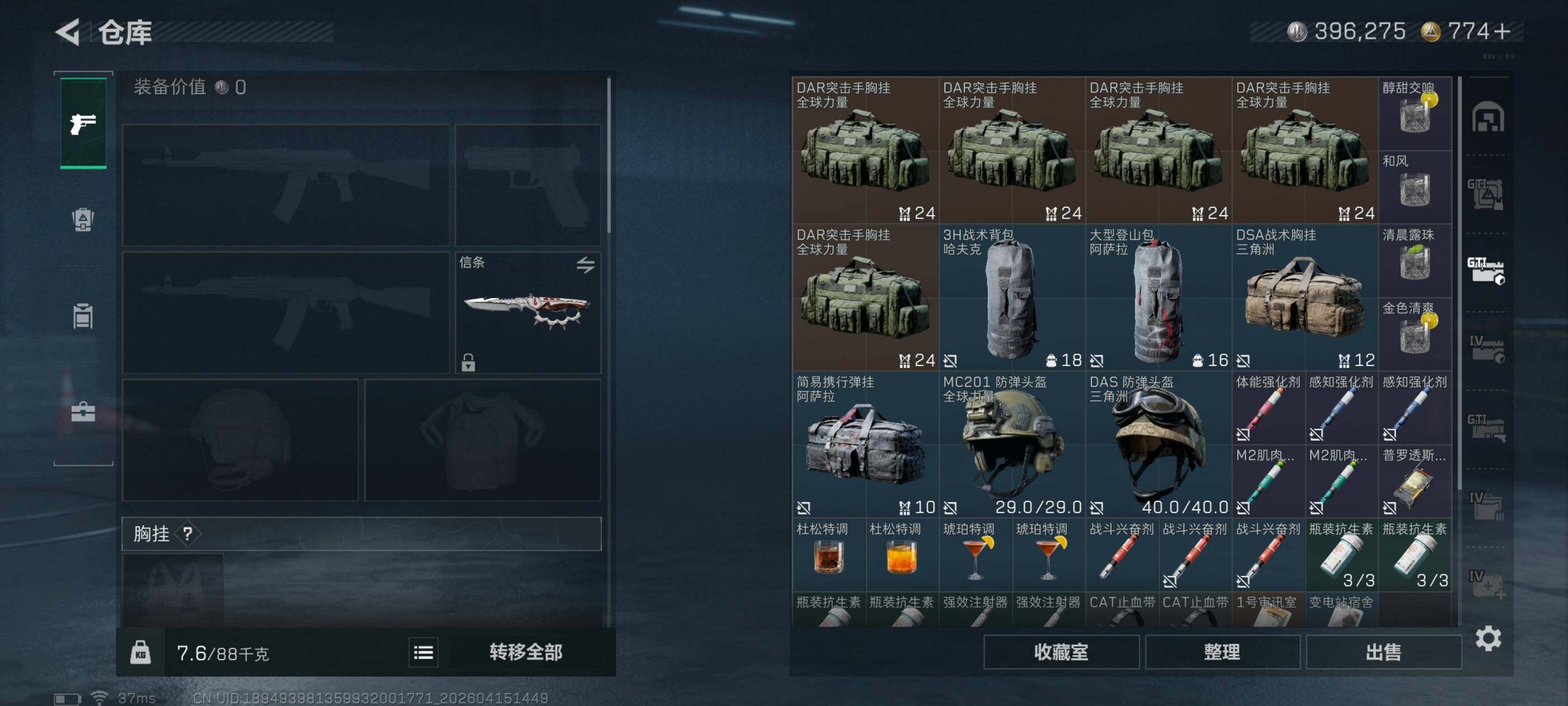
Task: Click the stash inventory scrollbar
Action: pyautogui.click(x=1460, y=284)
